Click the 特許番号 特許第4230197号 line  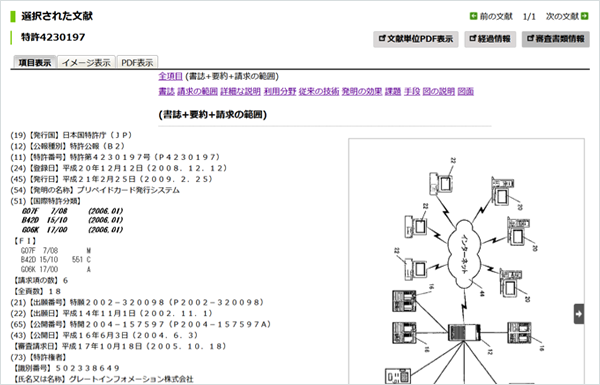(115, 157)
